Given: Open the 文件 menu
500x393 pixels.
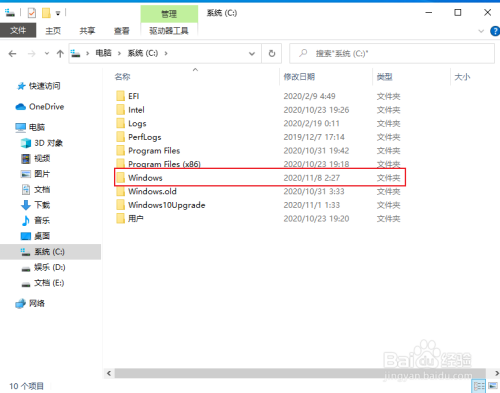Looking at the screenshot, I should pos(18,31).
